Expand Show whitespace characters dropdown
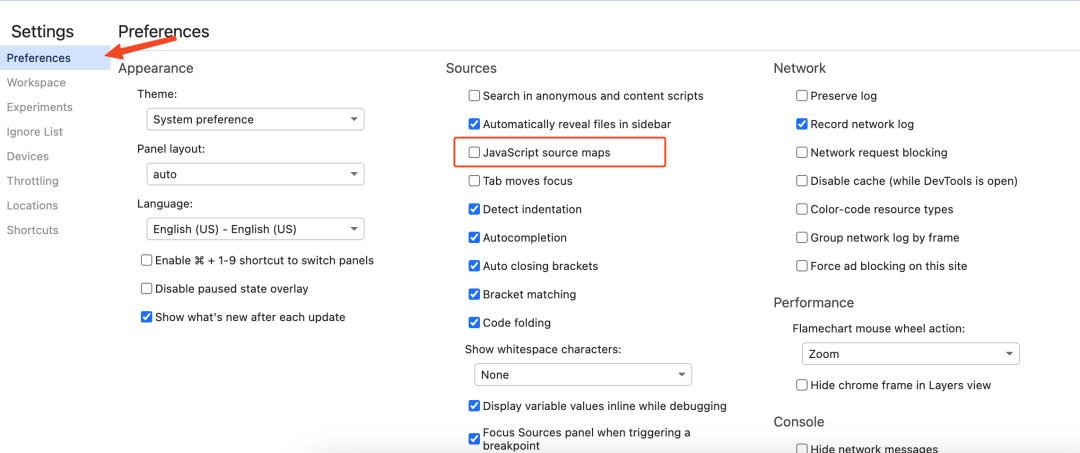The height and width of the screenshot is (453, 1080). 583,375
